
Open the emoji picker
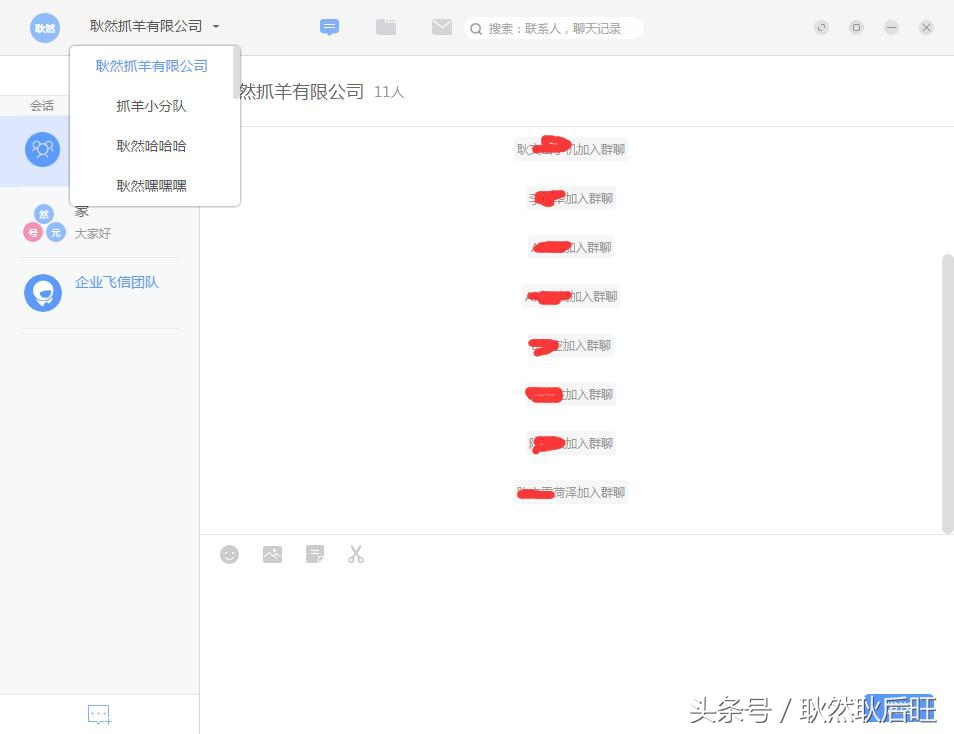click(x=229, y=554)
